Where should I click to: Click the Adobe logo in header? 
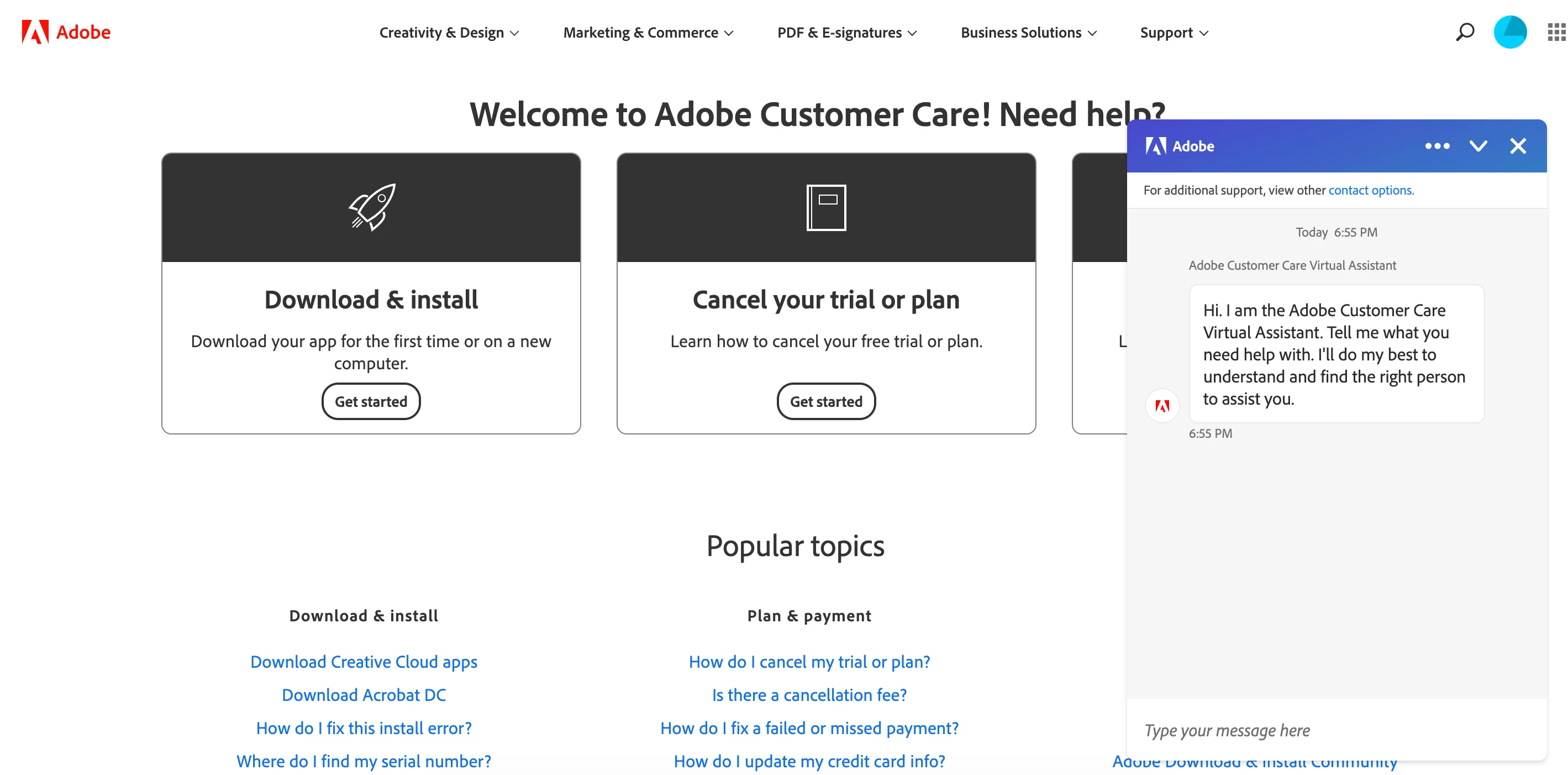[x=66, y=32]
